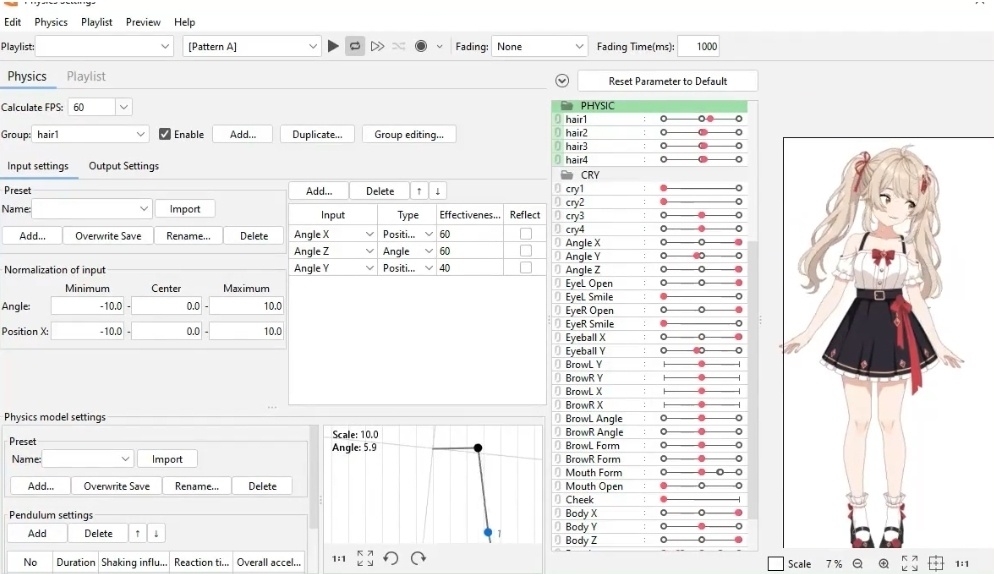Click the record button in the toolbar
Viewport: 994px width, 574px height.
pos(420,46)
